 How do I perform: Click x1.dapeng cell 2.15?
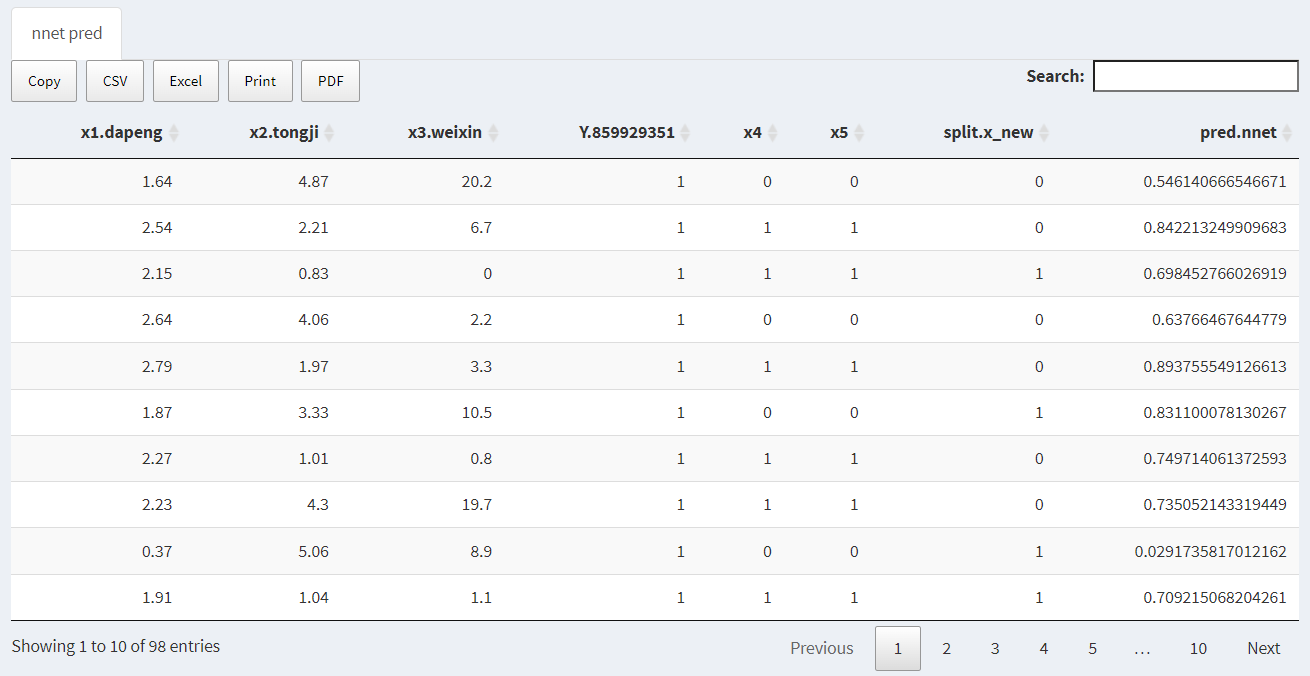157,274
